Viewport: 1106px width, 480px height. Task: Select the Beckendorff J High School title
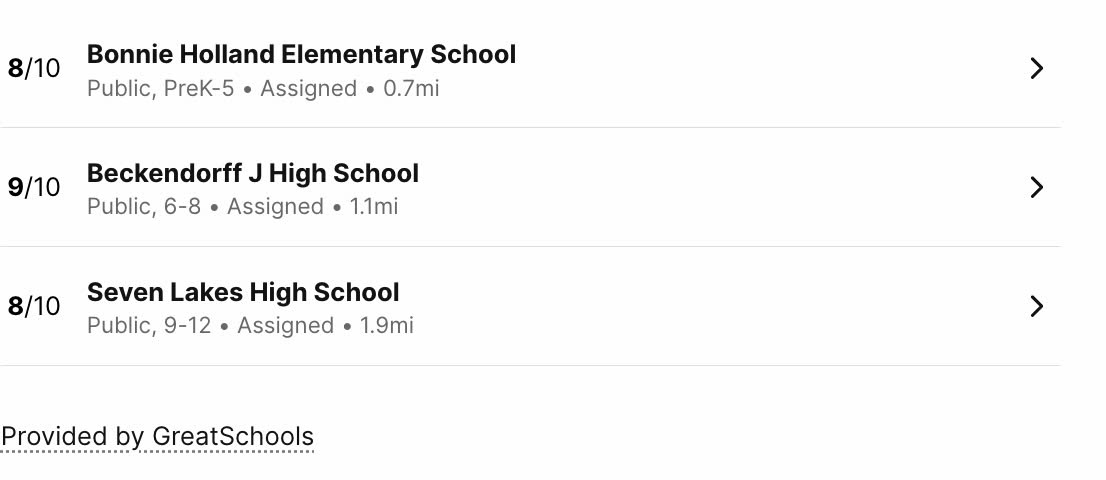pos(253,173)
